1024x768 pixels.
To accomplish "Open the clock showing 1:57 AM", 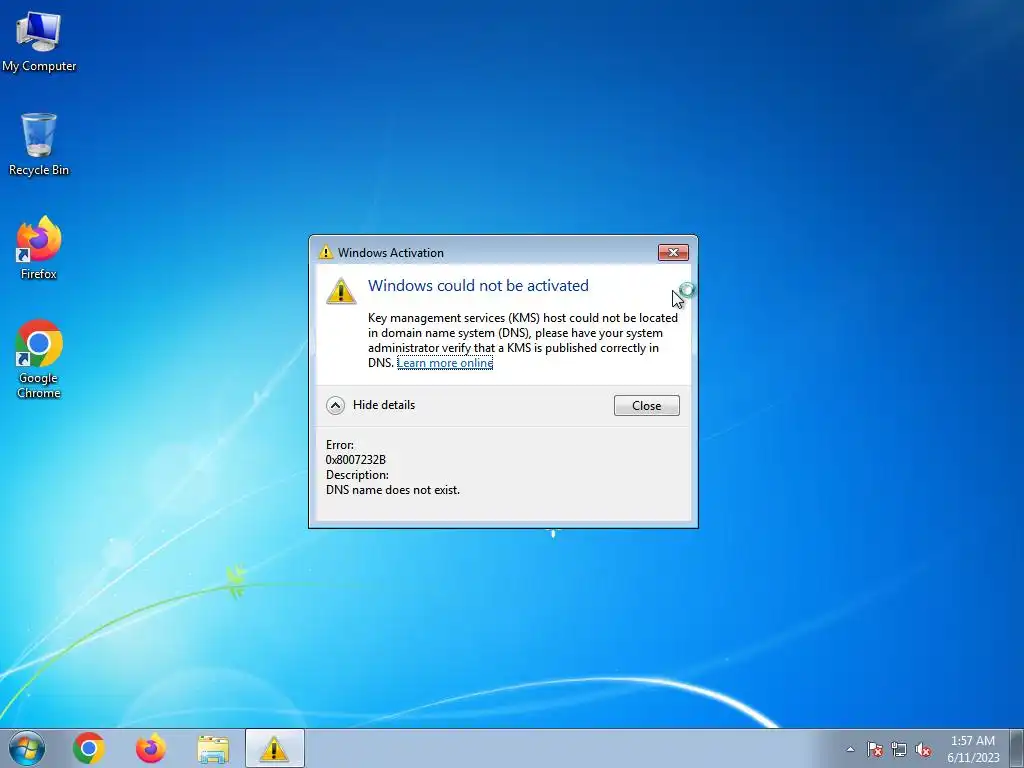I will click(972, 741).
